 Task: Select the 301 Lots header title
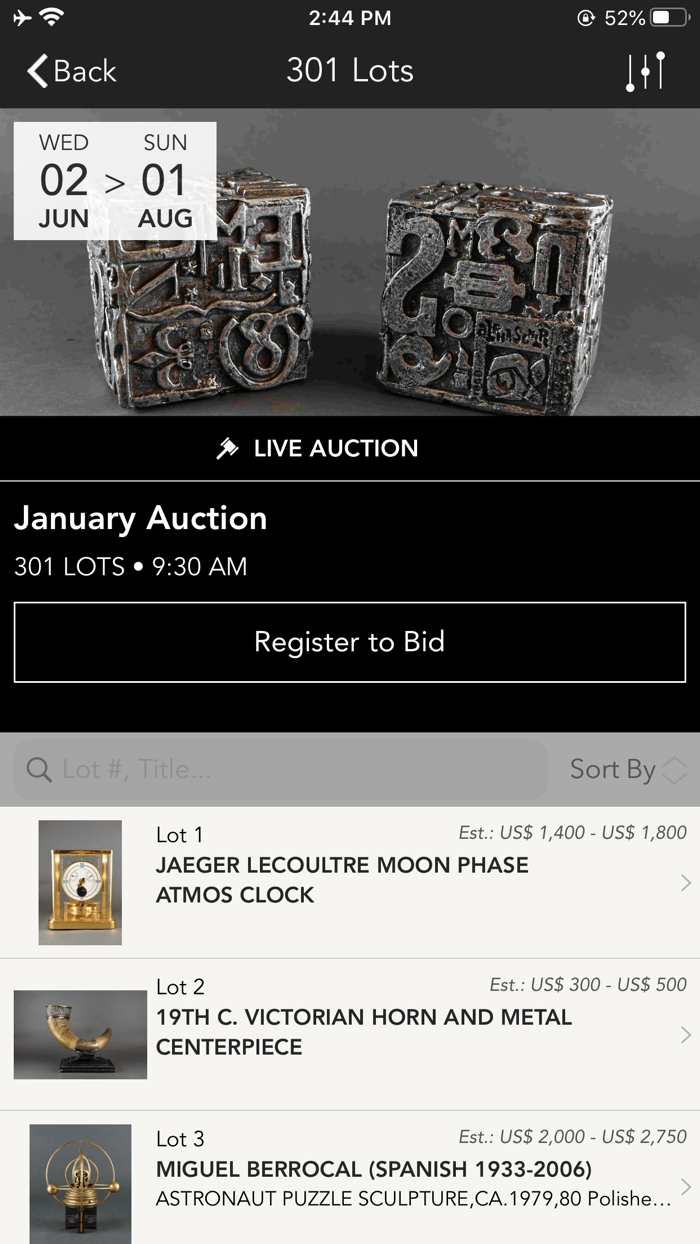click(350, 70)
